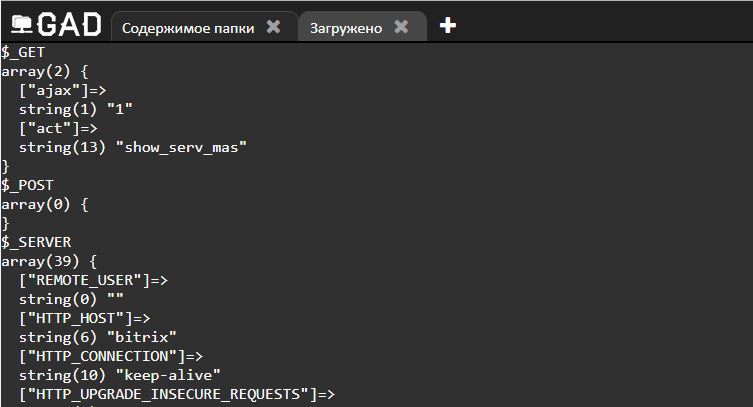The width and height of the screenshot is (753, 407).
Task: Open a new tab with the plus icon
Action: click(x=448, y=25)
